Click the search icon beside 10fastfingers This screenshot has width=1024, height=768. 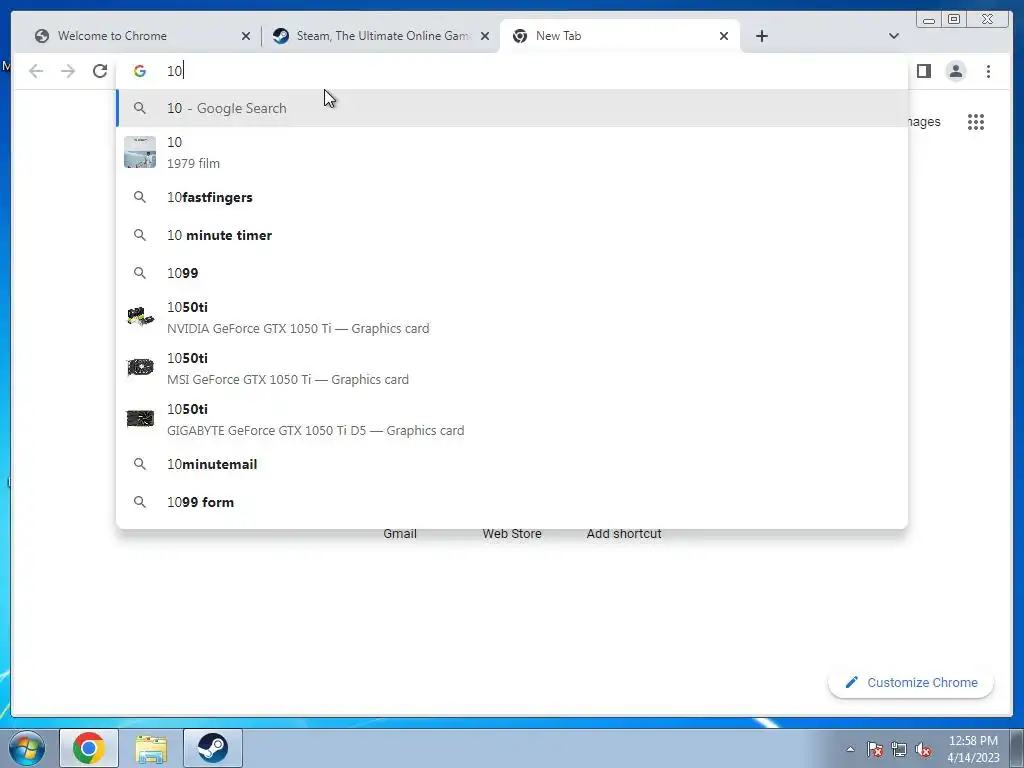click(140, 197)
